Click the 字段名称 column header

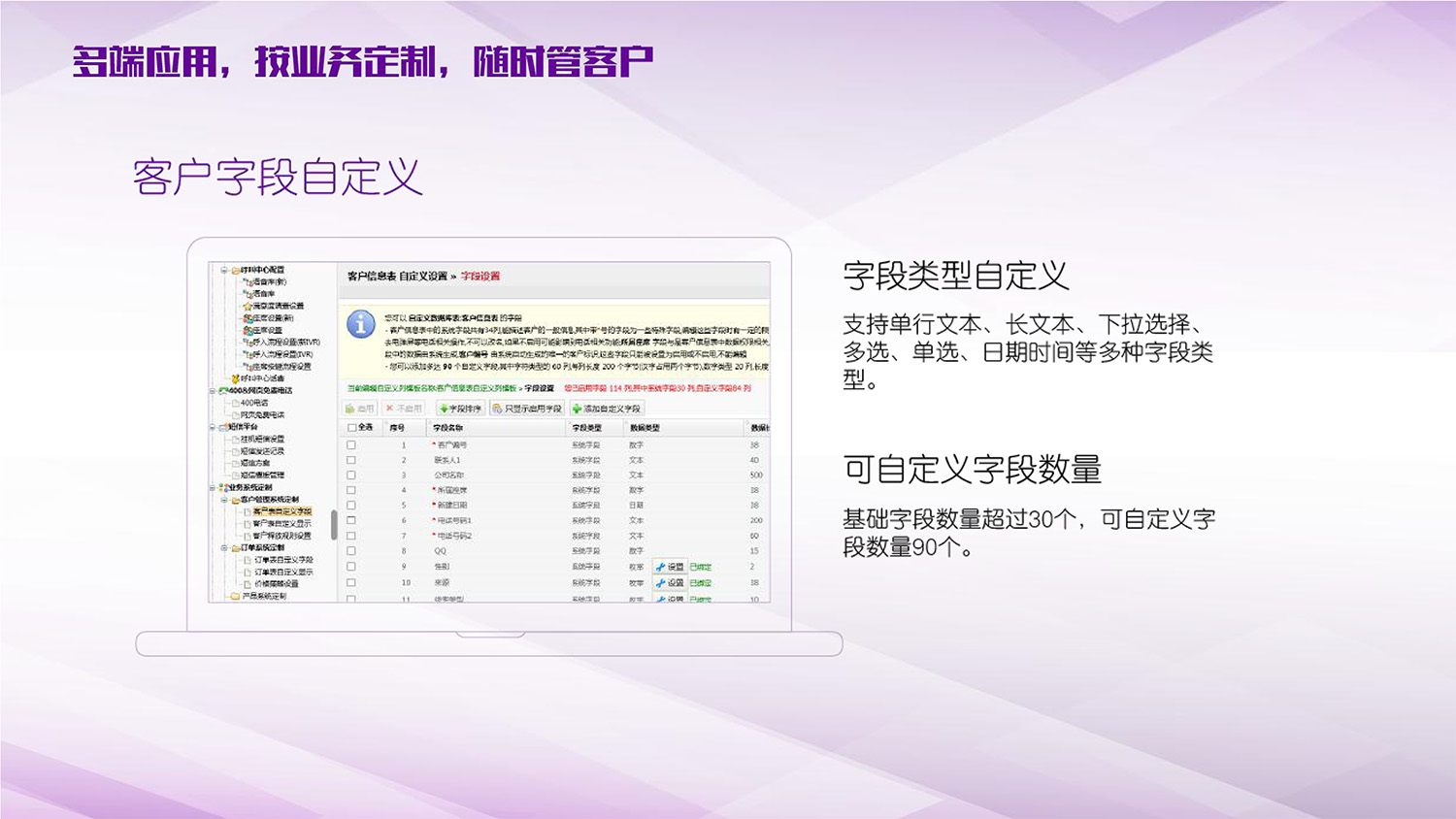click(x=447, y=427)
